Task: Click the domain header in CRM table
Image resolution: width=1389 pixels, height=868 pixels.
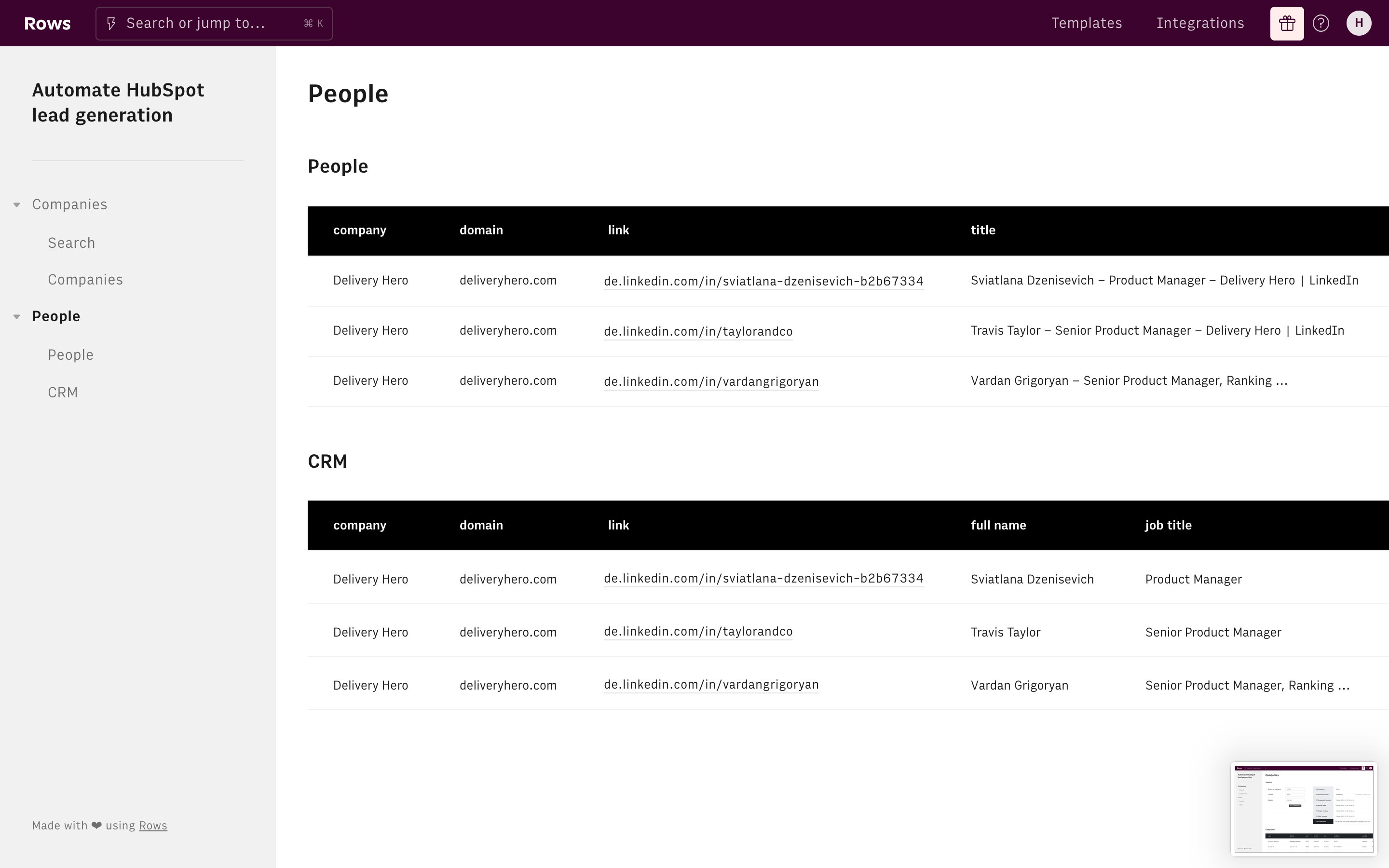Action: coord(481,525)
